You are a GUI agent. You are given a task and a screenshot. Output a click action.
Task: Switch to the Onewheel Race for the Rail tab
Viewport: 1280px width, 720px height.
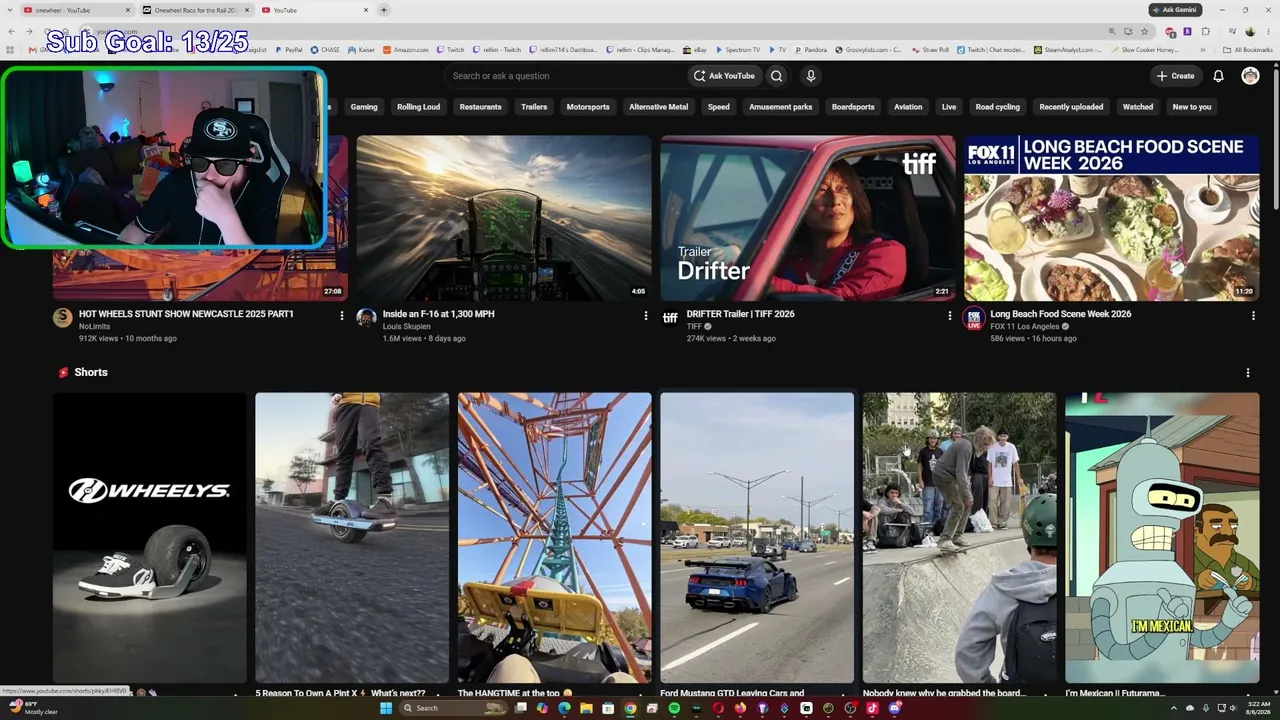coord(196,10)
